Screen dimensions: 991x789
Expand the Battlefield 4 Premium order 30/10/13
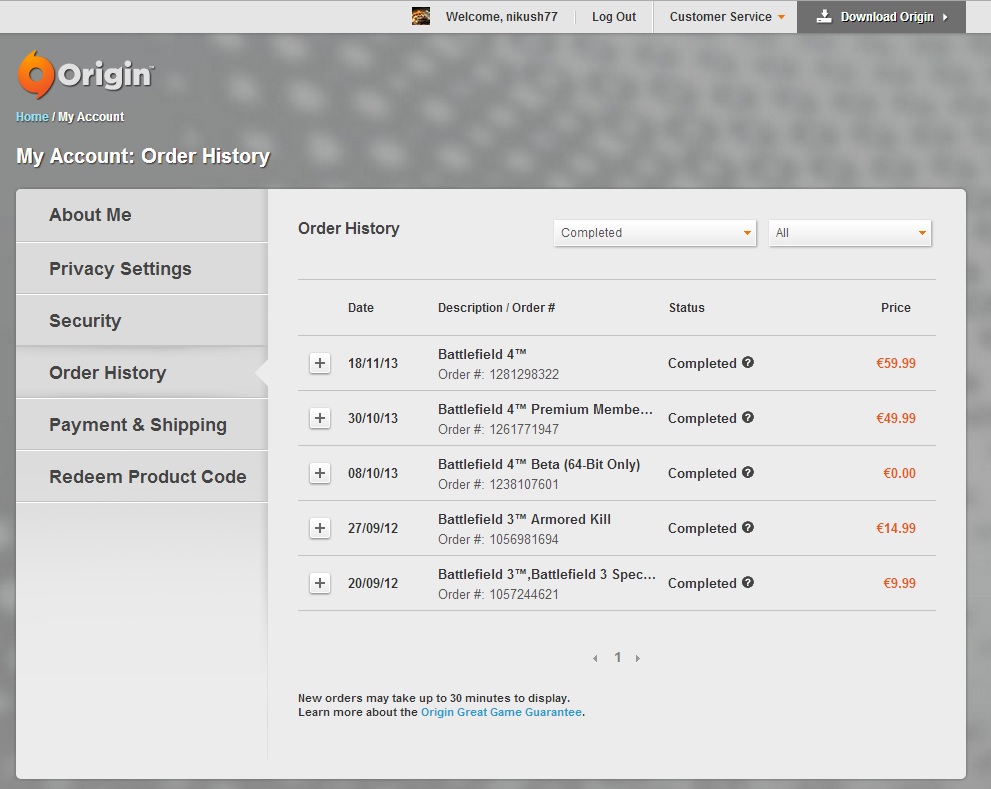click(x=320, y=418)
